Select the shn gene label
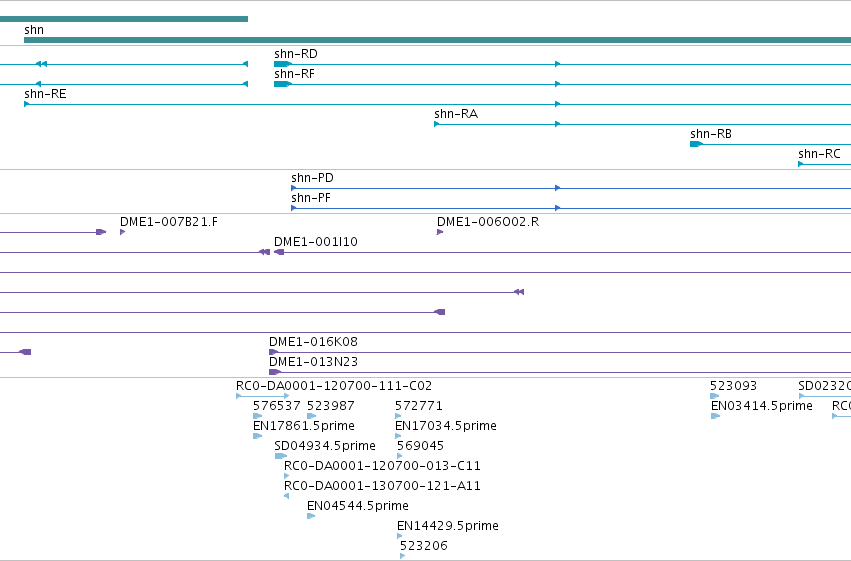The height and width of the screenshot is (561, 851). click(x=34, y=30)
